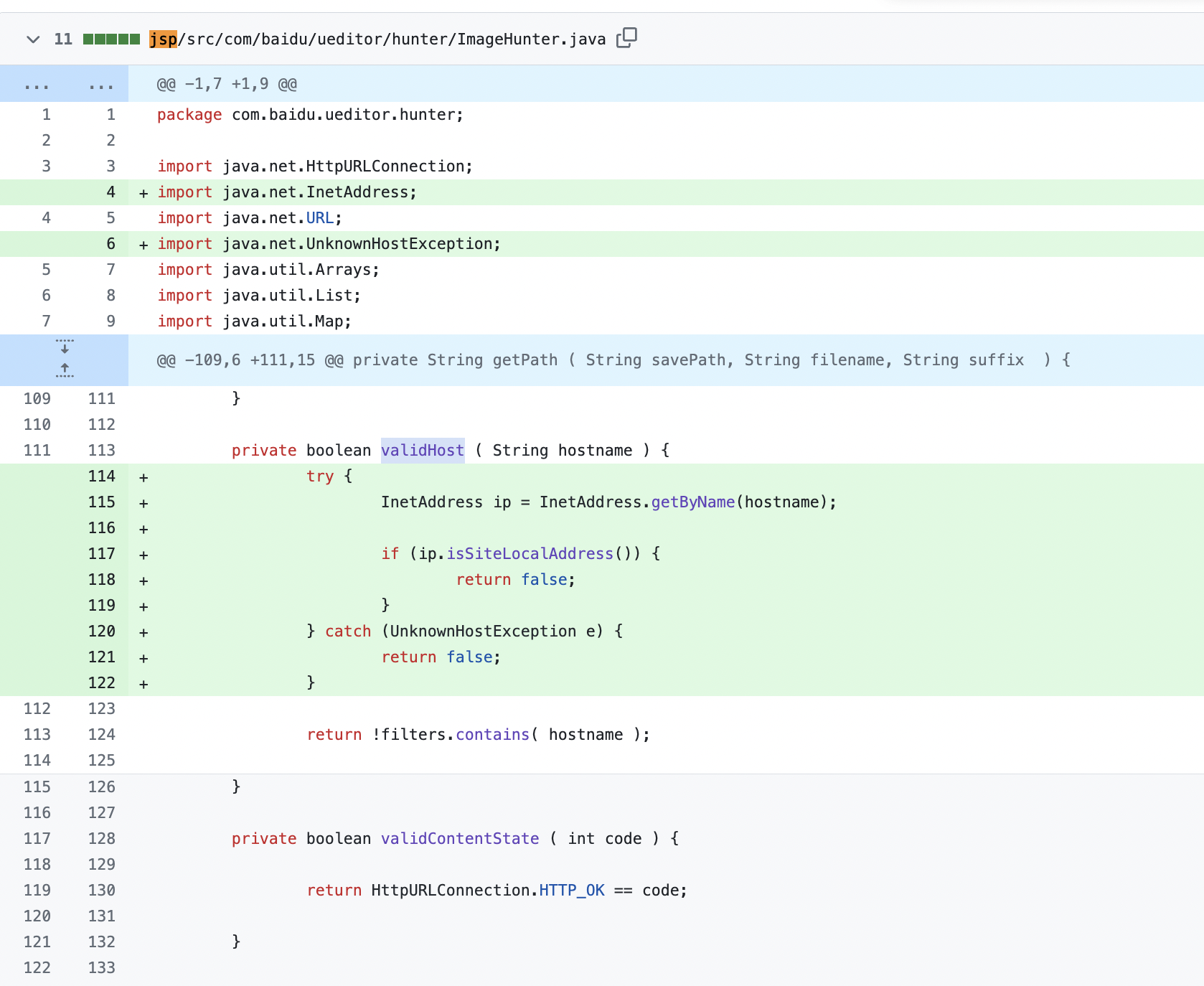This screenshot has width=1204, height=986.
Task: Click the validContentState method name
Action: coord(459,839)
